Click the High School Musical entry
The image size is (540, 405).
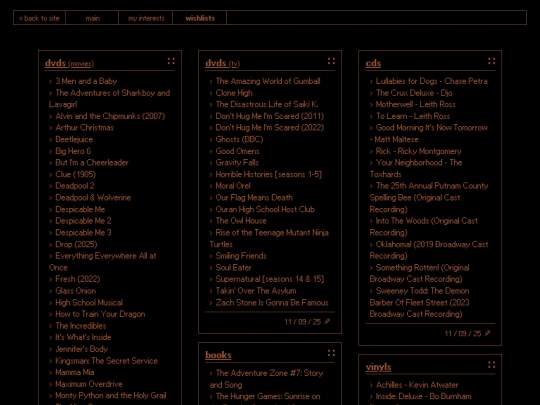point(89,302)
